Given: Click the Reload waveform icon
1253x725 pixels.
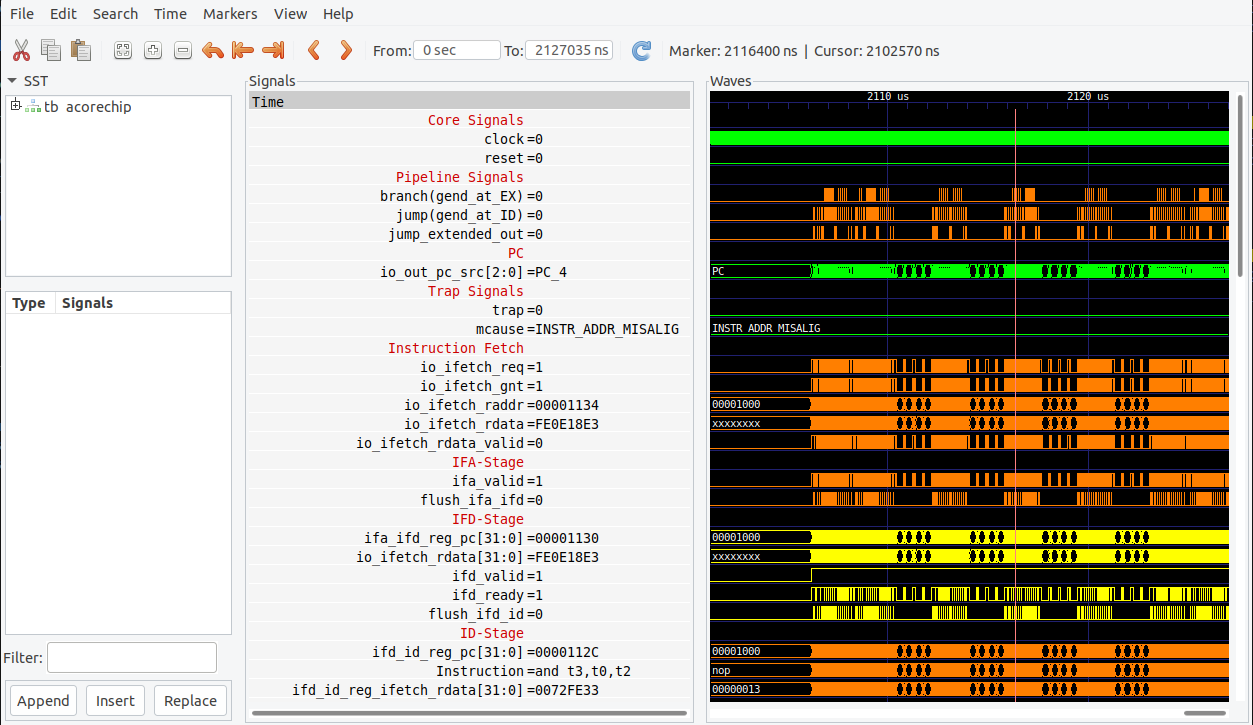Looking at the screenshot, I should [x=641, y=50].
